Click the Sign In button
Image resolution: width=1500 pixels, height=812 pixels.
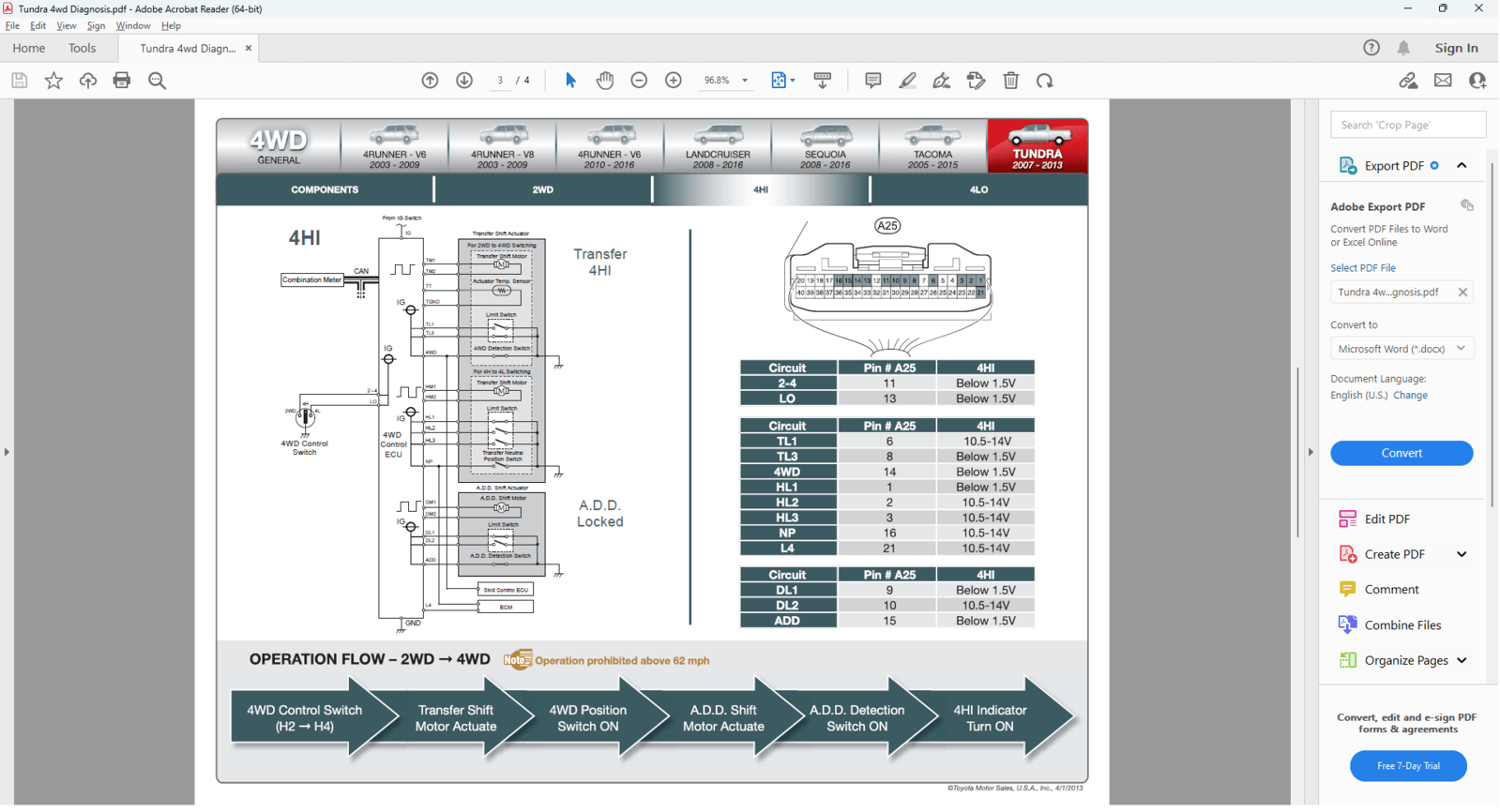[1456, 48]
